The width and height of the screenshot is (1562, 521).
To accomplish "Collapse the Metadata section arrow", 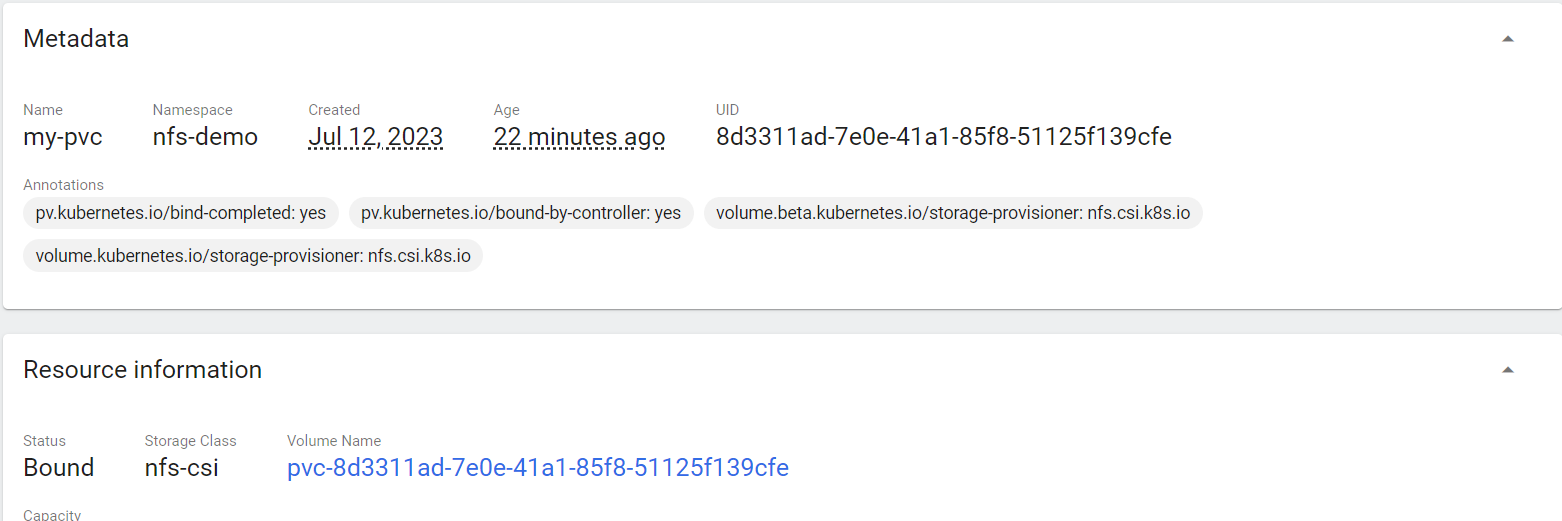I will point(1508,39).
